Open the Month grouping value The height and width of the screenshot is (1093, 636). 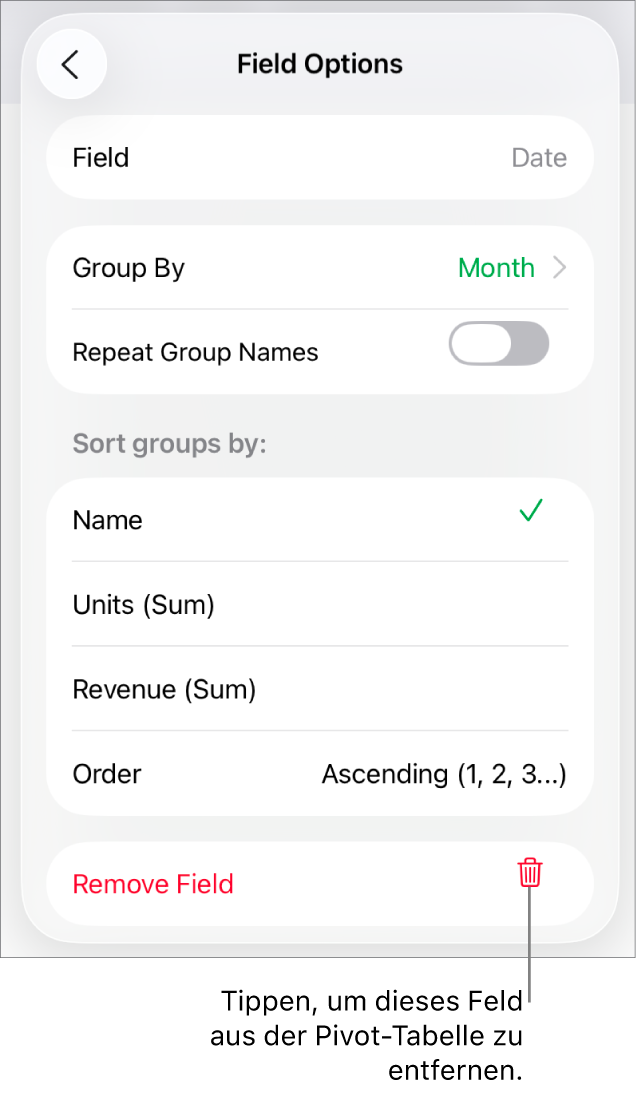496,268
